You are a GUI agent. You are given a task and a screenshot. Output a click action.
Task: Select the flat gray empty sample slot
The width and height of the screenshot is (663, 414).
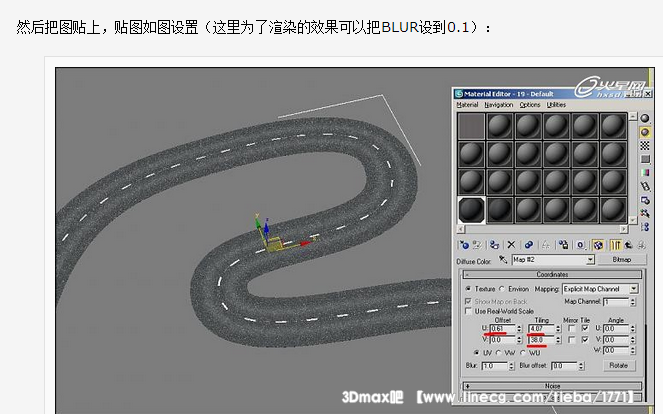[471, 126]
